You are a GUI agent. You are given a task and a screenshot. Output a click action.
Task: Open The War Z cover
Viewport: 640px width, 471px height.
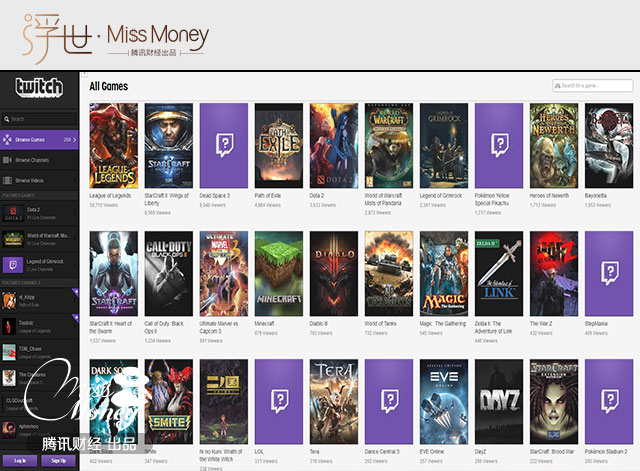554,273
